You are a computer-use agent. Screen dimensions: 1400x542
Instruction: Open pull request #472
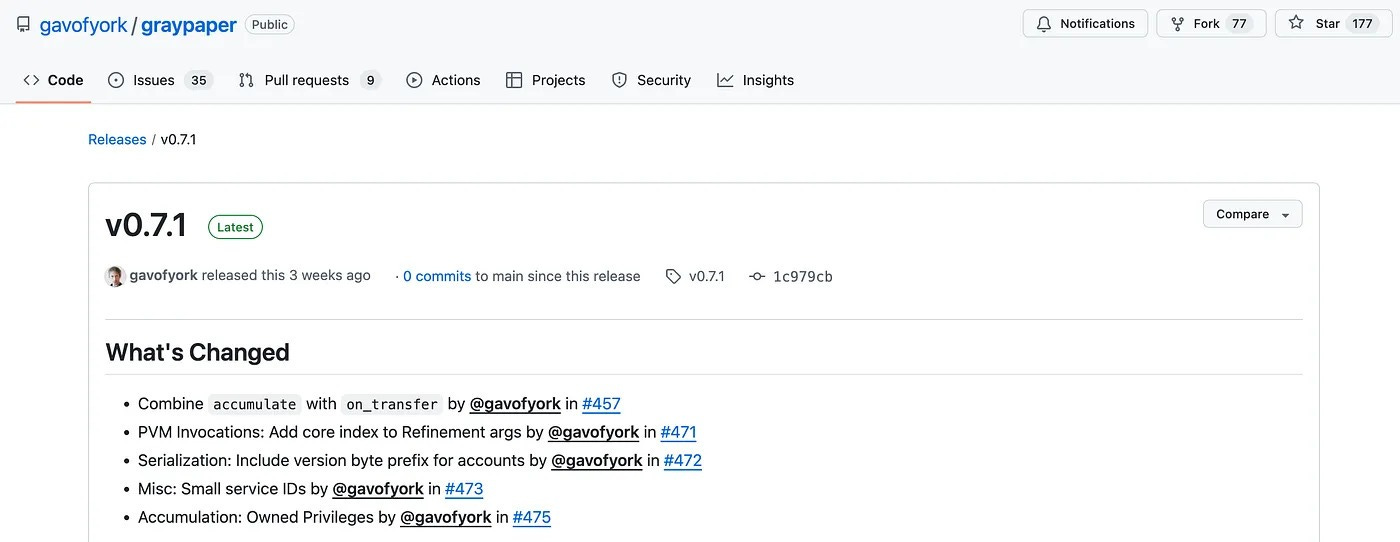coord(682,460)
